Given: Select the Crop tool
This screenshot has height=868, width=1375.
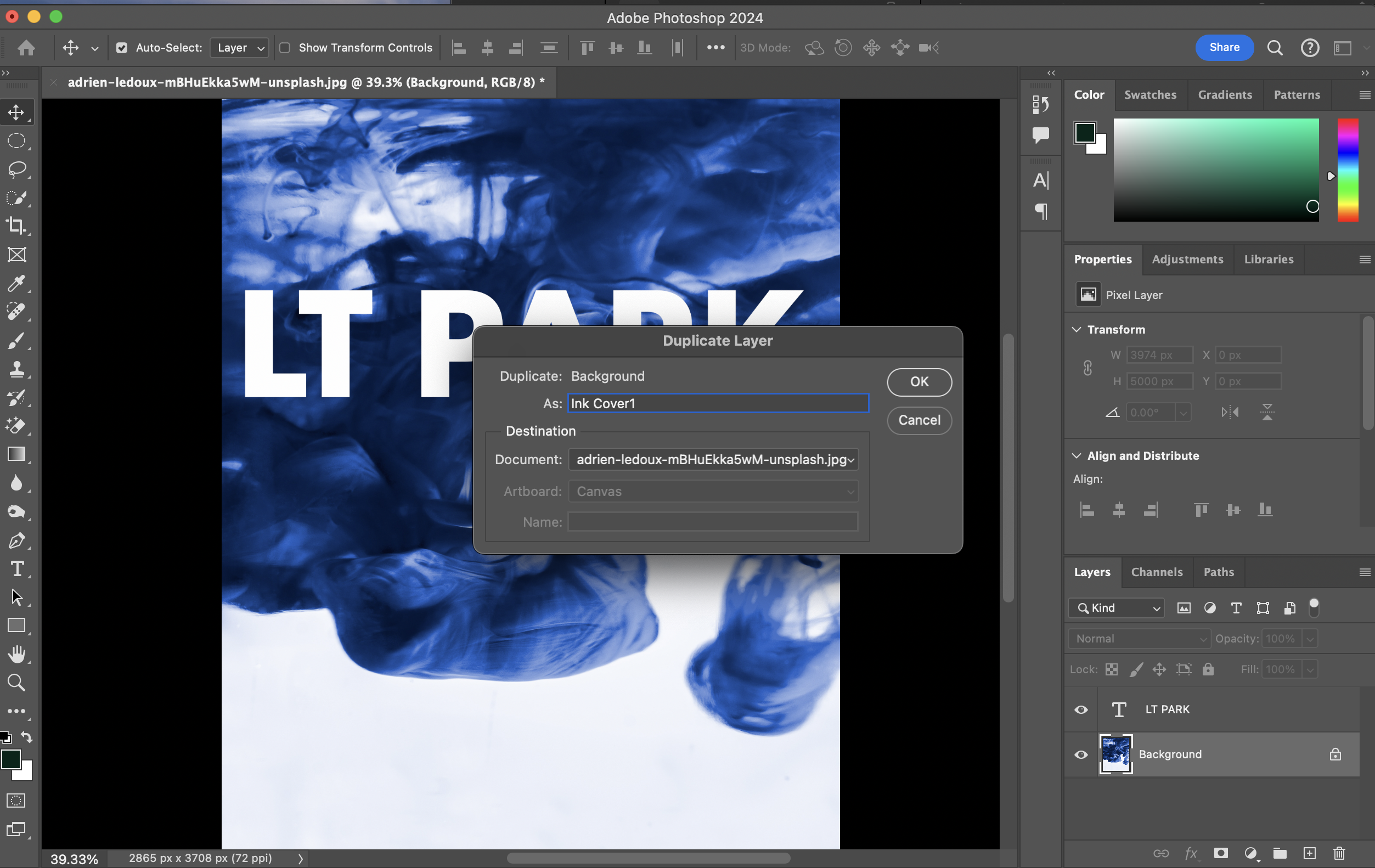Looking at the screenshot, I should coord(16,226).
